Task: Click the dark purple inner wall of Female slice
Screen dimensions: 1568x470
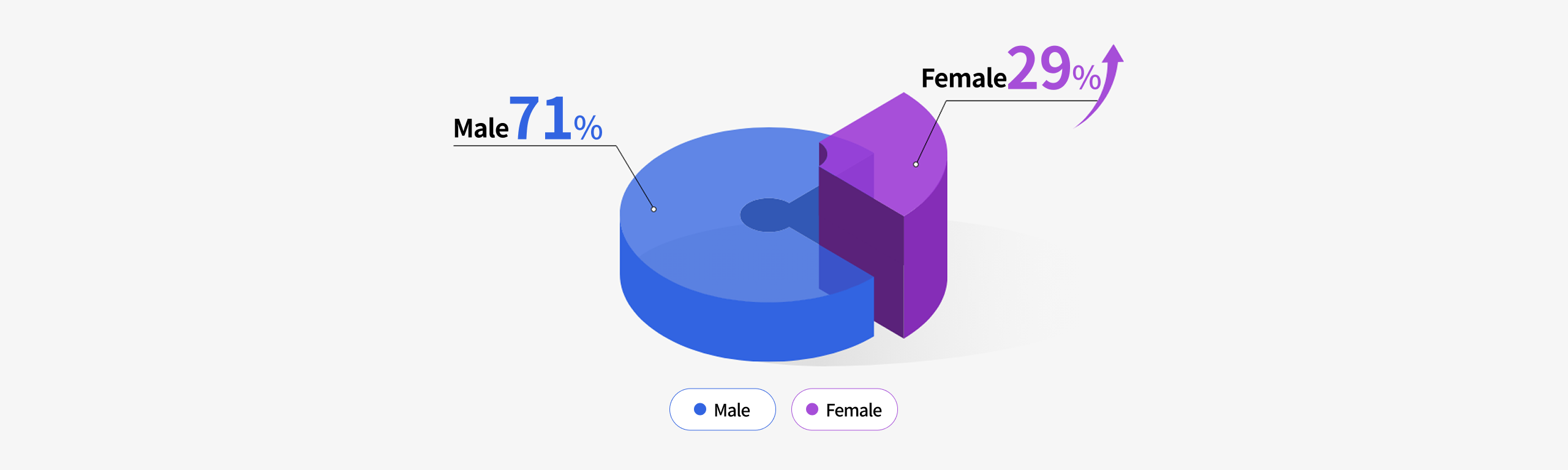Action: coord(861,245)
